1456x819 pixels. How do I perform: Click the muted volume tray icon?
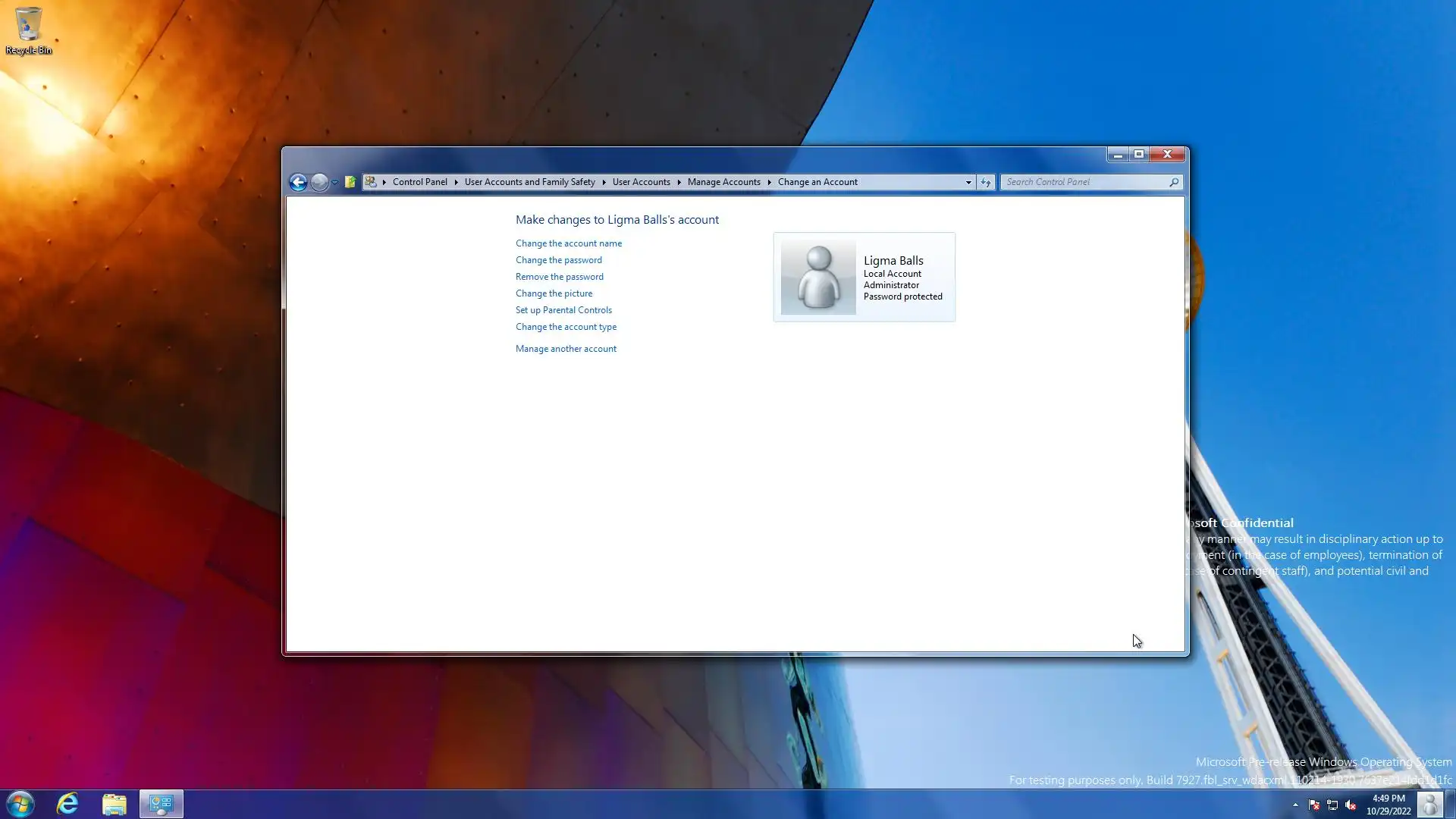pyautogui.click(x=1351, y=805)
